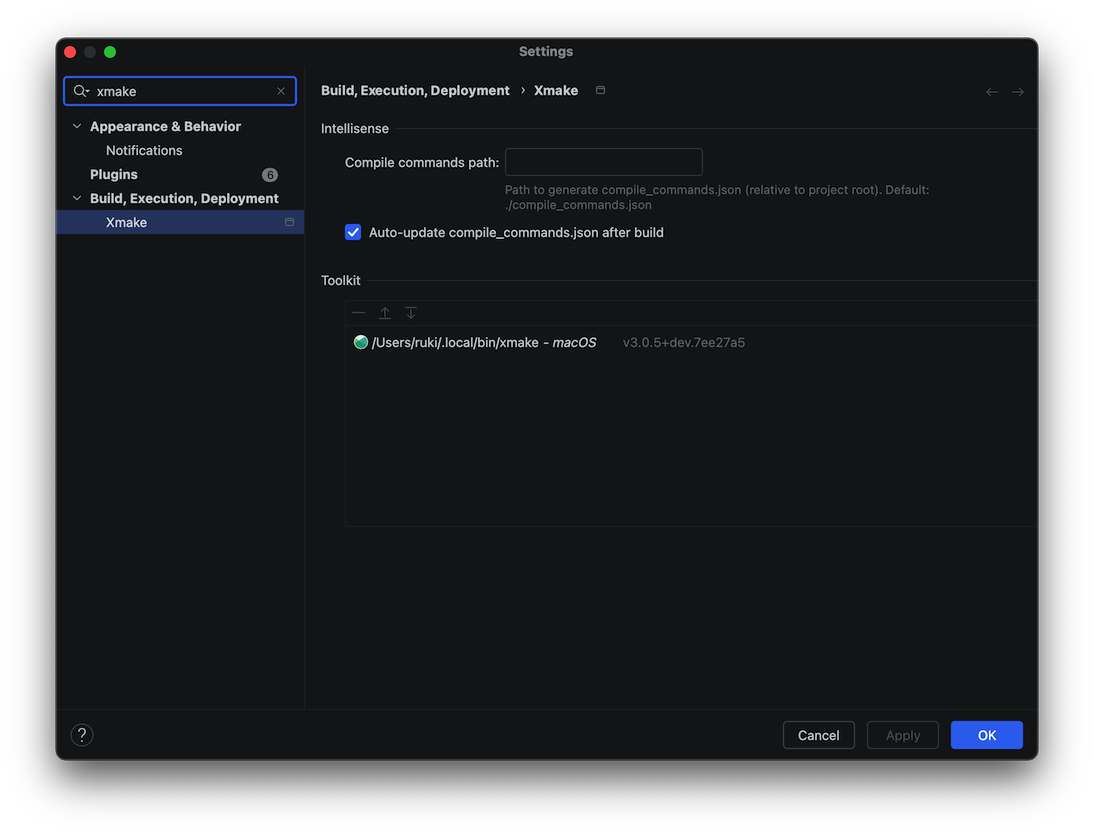Image resolution: width=1094 pixels, height=834 pixels.
Task: Open the Plugins settings page
Action: [114, 174]
